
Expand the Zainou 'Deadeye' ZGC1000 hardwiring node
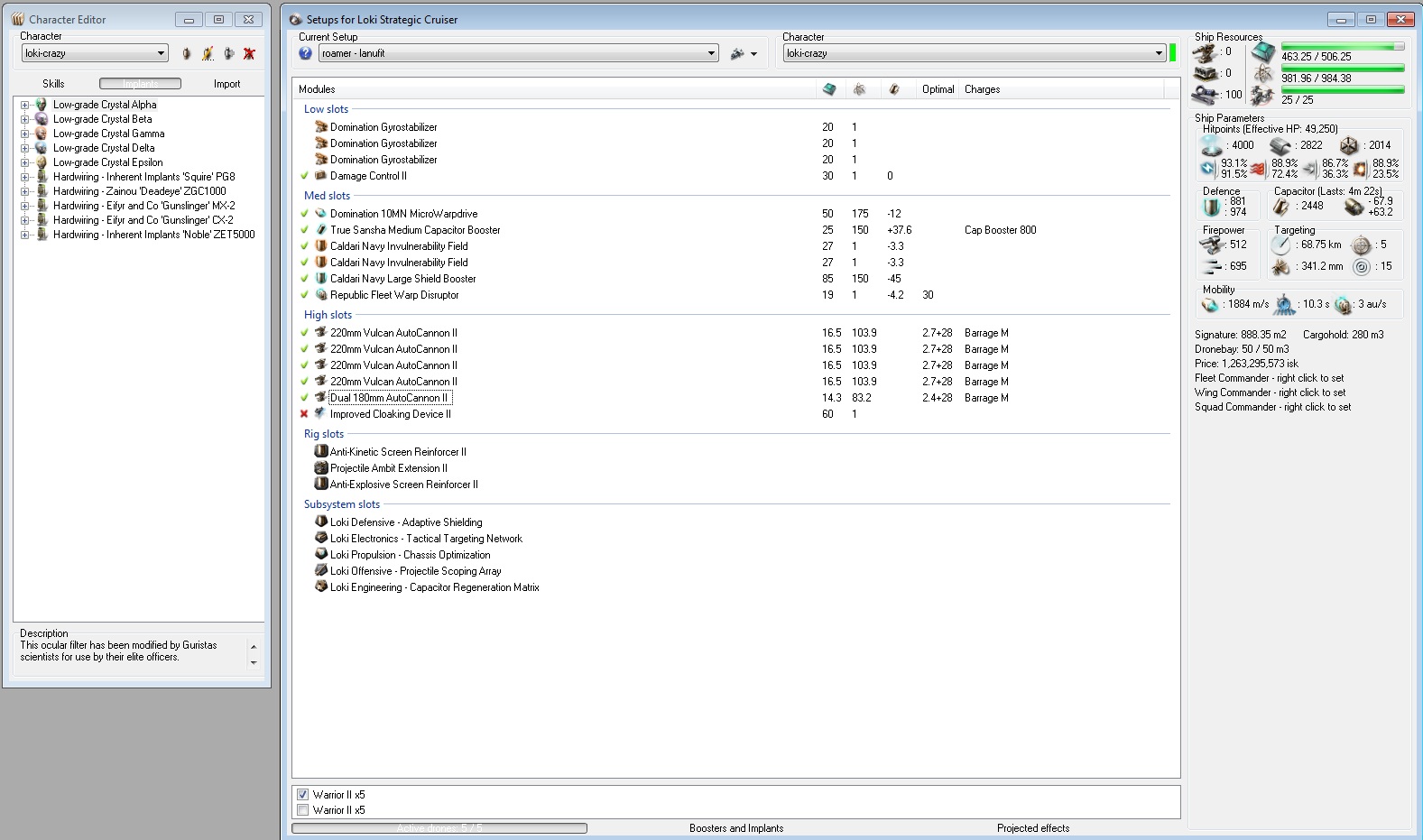coord(25,191)
